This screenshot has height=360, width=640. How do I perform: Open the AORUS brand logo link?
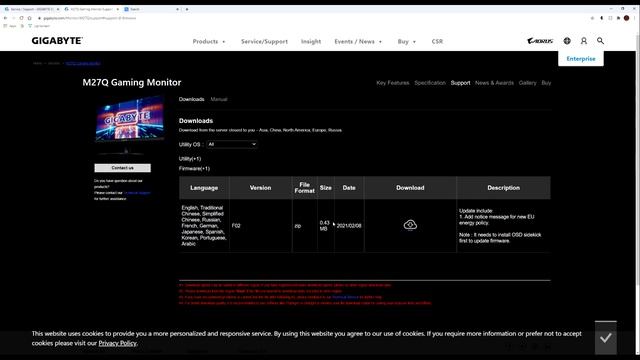[540, 41]
